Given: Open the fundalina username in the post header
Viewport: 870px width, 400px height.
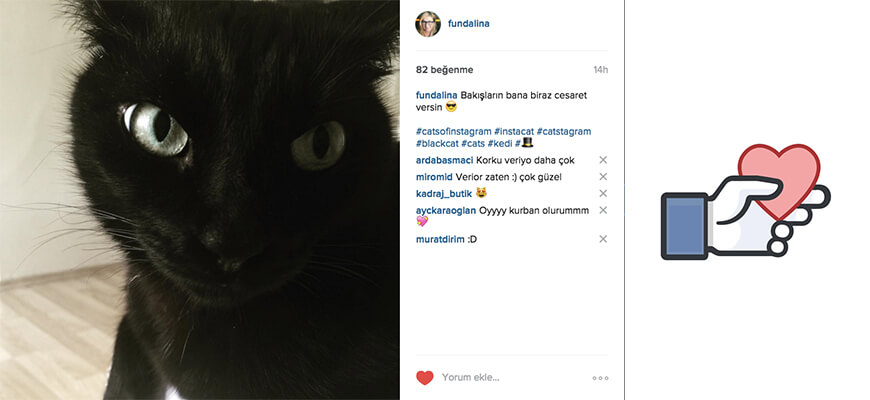Looking at the screenshot, I should click(469, 24).
